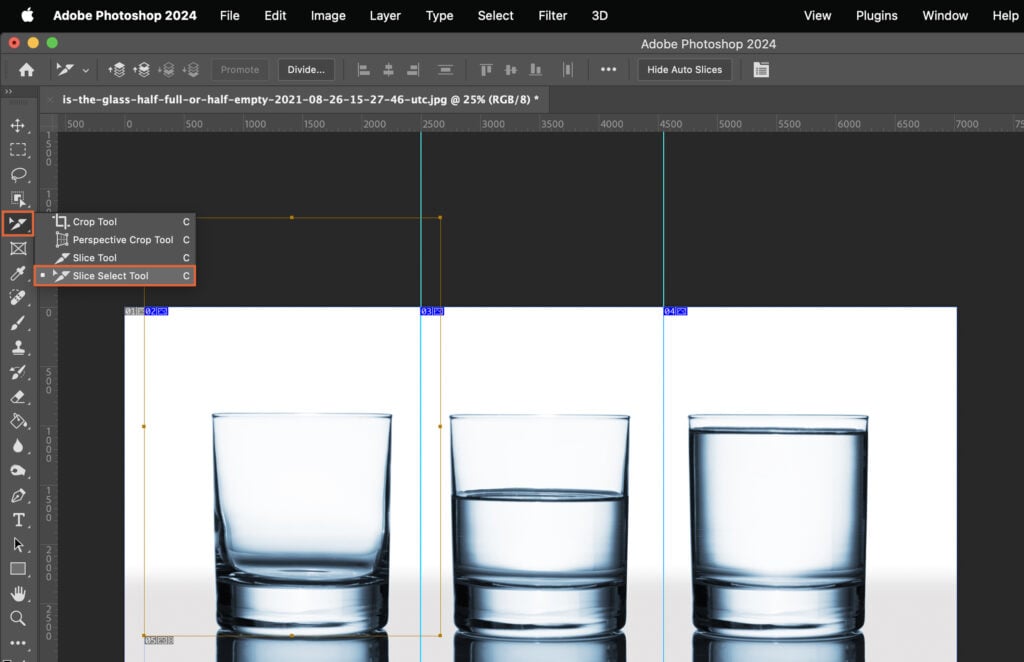Select the Zoom tool
The height and width of the screenshot is (662, 1024).
pos(18,619)
